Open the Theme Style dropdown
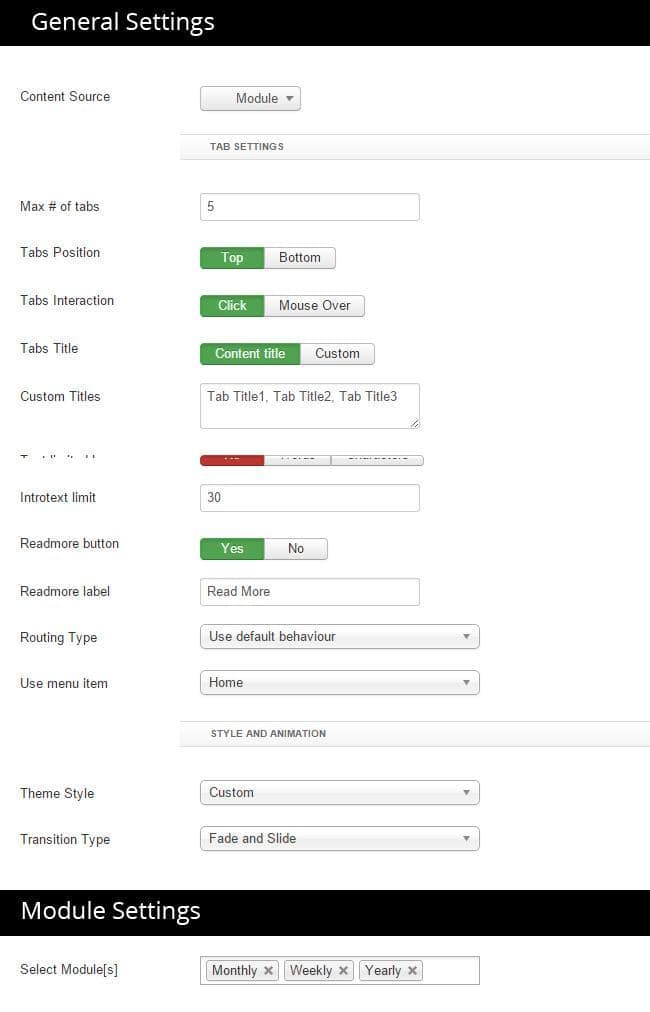The width and height of the screenshot is (650, 1012). coord(339,792)
